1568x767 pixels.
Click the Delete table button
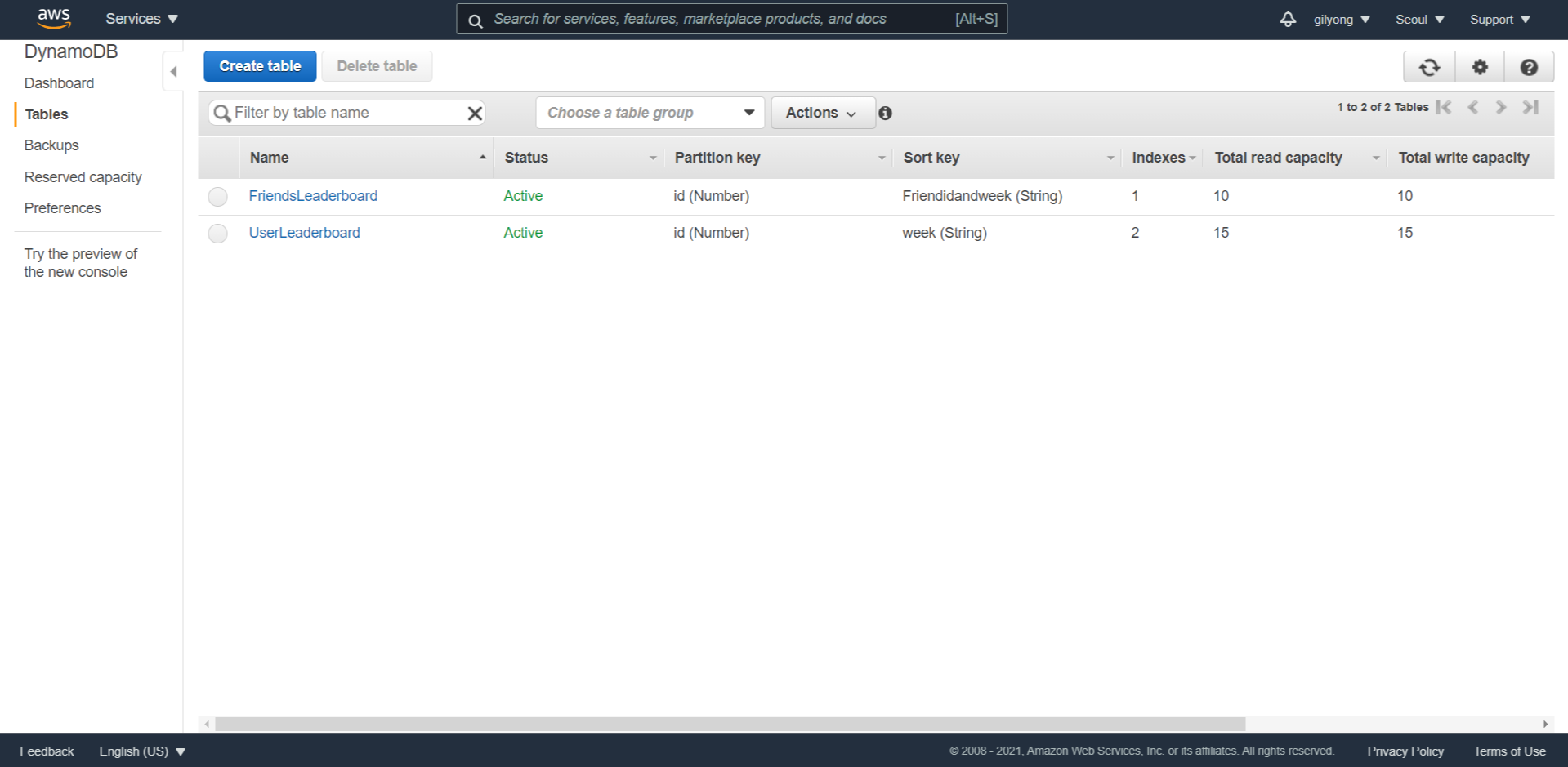pos(377,66)
